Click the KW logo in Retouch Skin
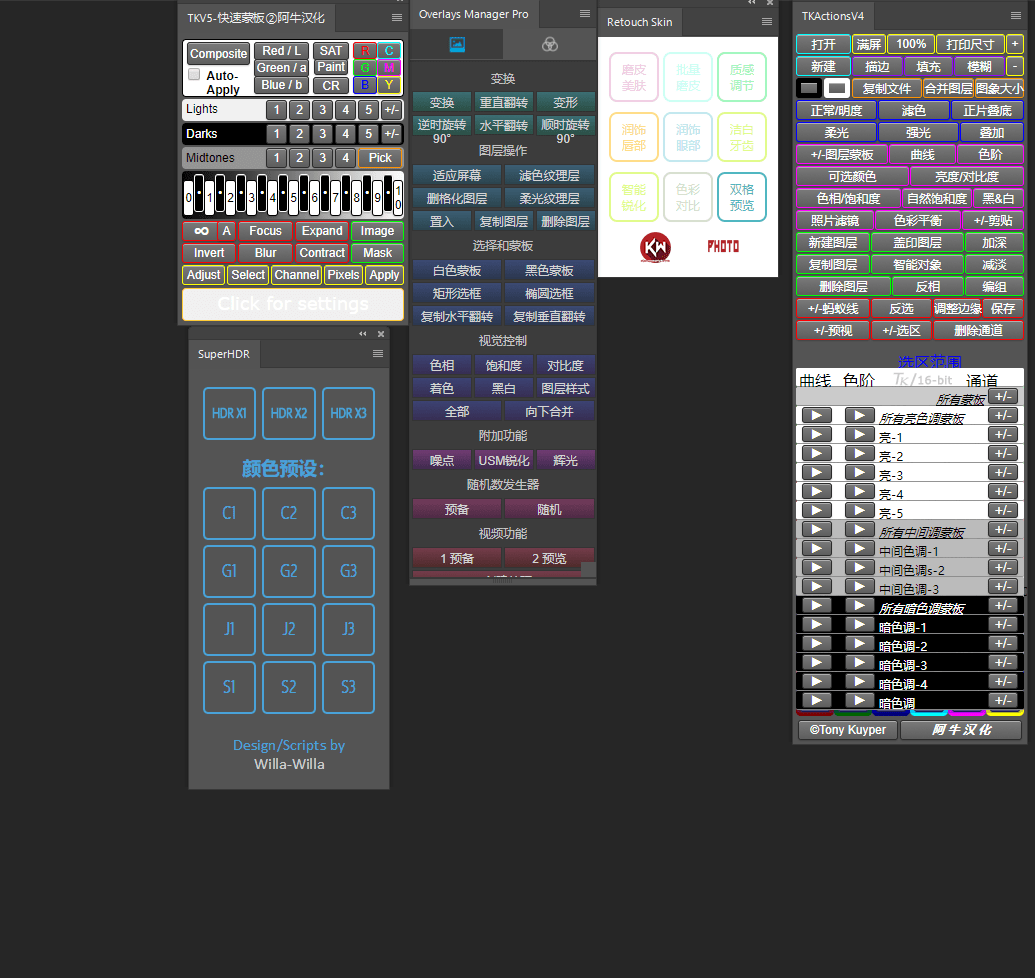This screenshot has height=978, width=1035. point(656,246)
